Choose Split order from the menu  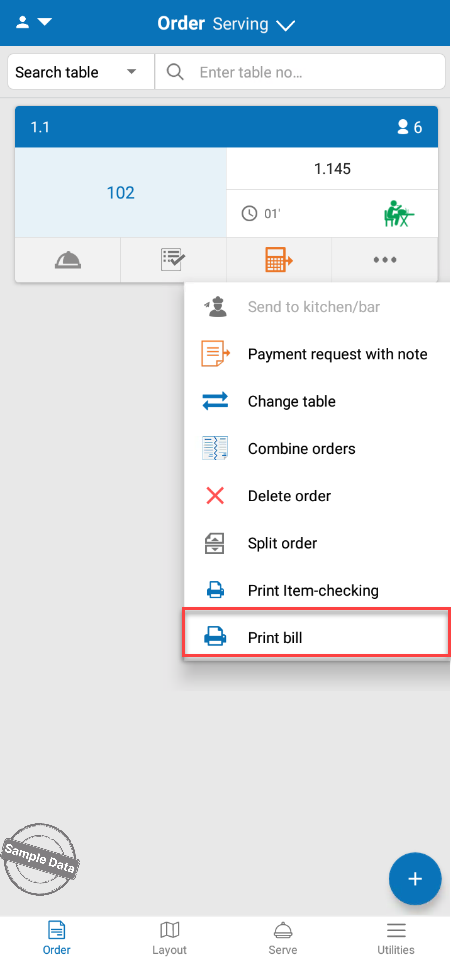pyautogui.click(x=317, y=543)
